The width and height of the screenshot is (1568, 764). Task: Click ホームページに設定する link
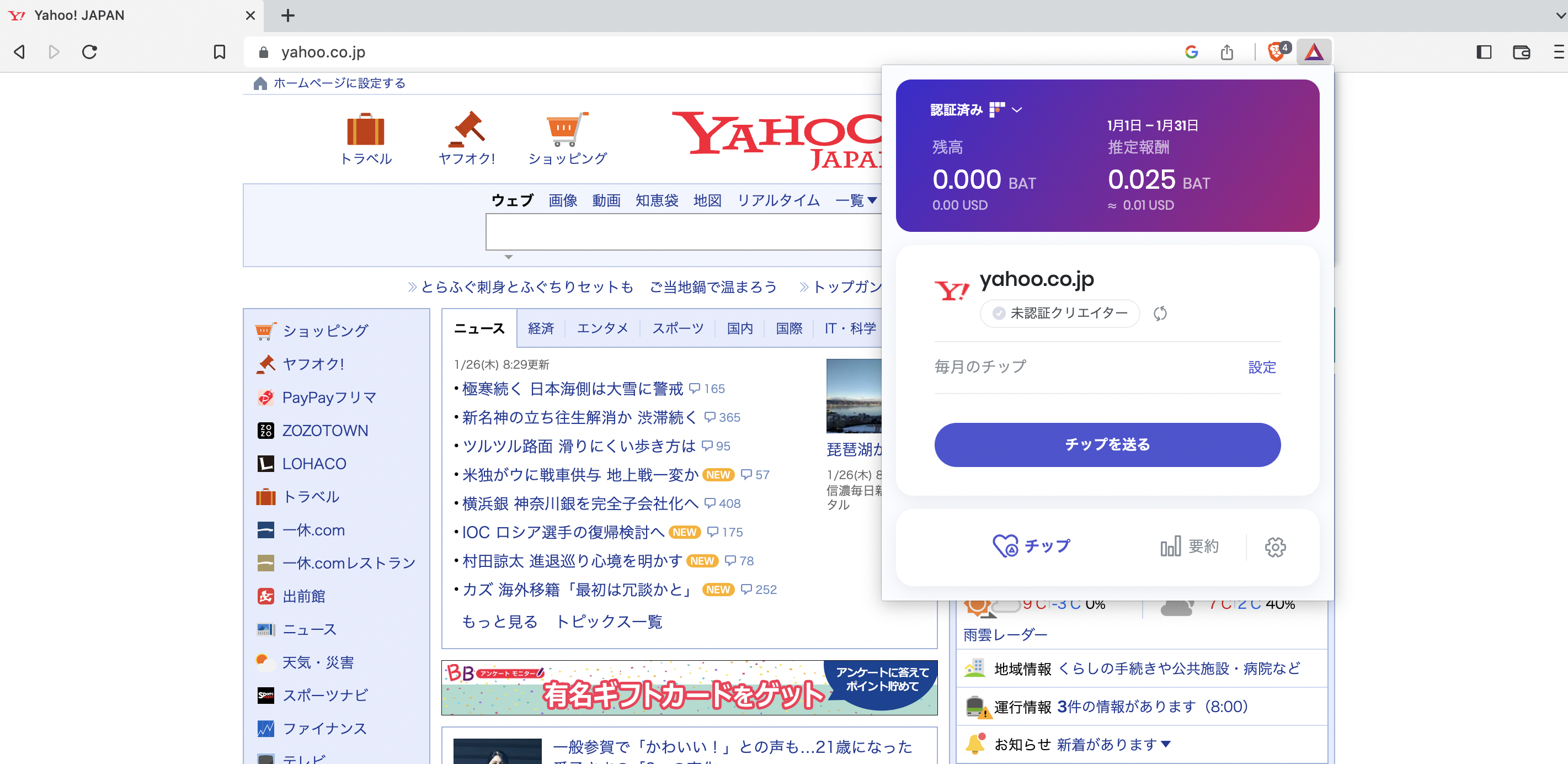pos(340,83)
